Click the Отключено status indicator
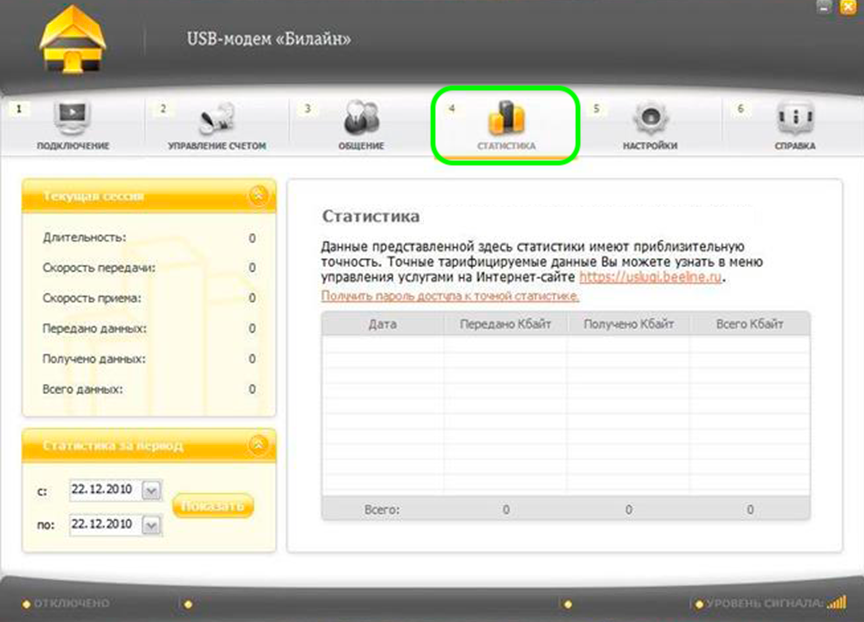 coord(66,603)
